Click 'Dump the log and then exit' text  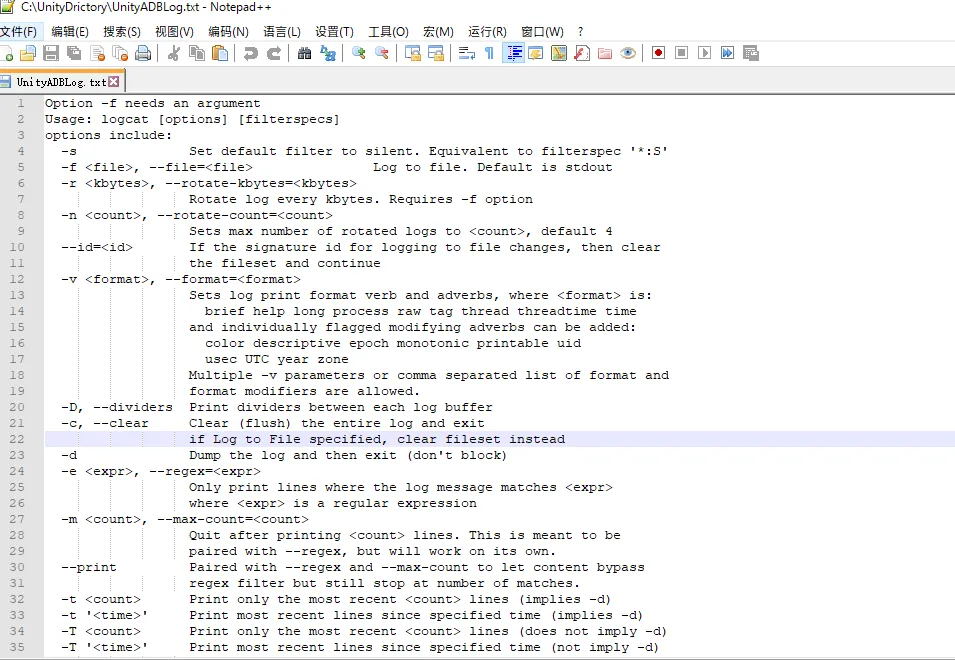(292, 455)
